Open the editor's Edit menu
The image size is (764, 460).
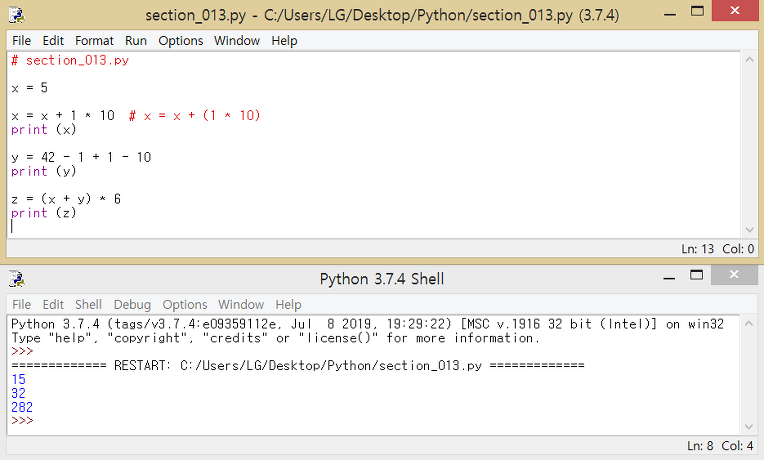[53, 40]
